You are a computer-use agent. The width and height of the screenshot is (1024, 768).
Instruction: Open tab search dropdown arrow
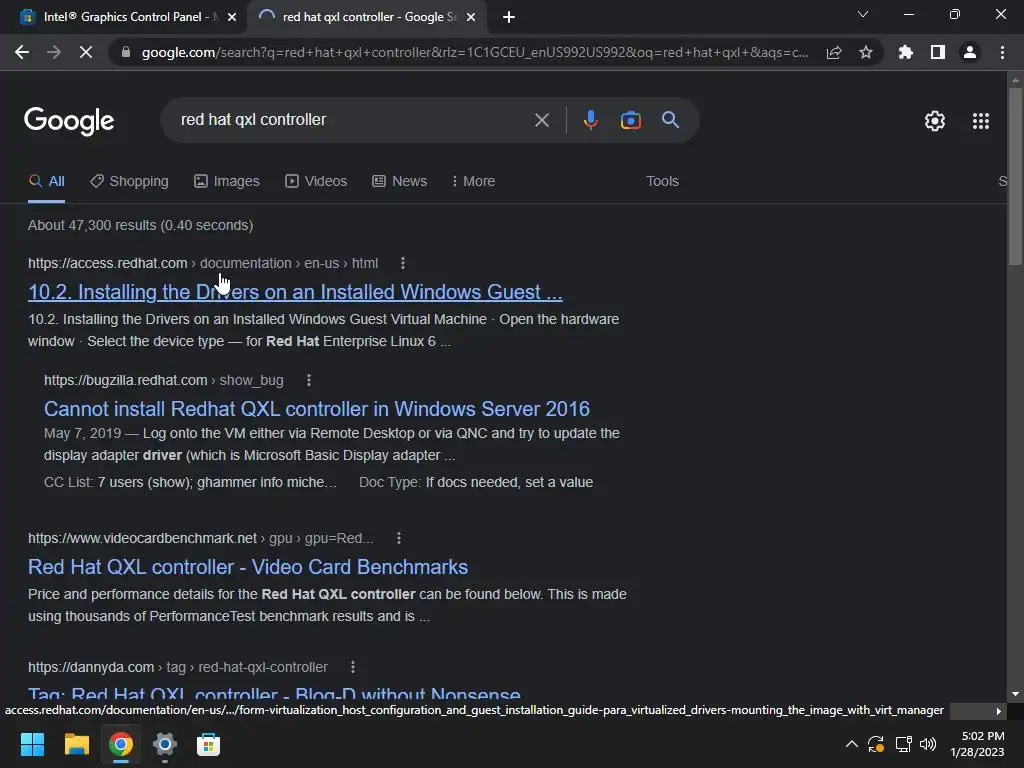863,14
